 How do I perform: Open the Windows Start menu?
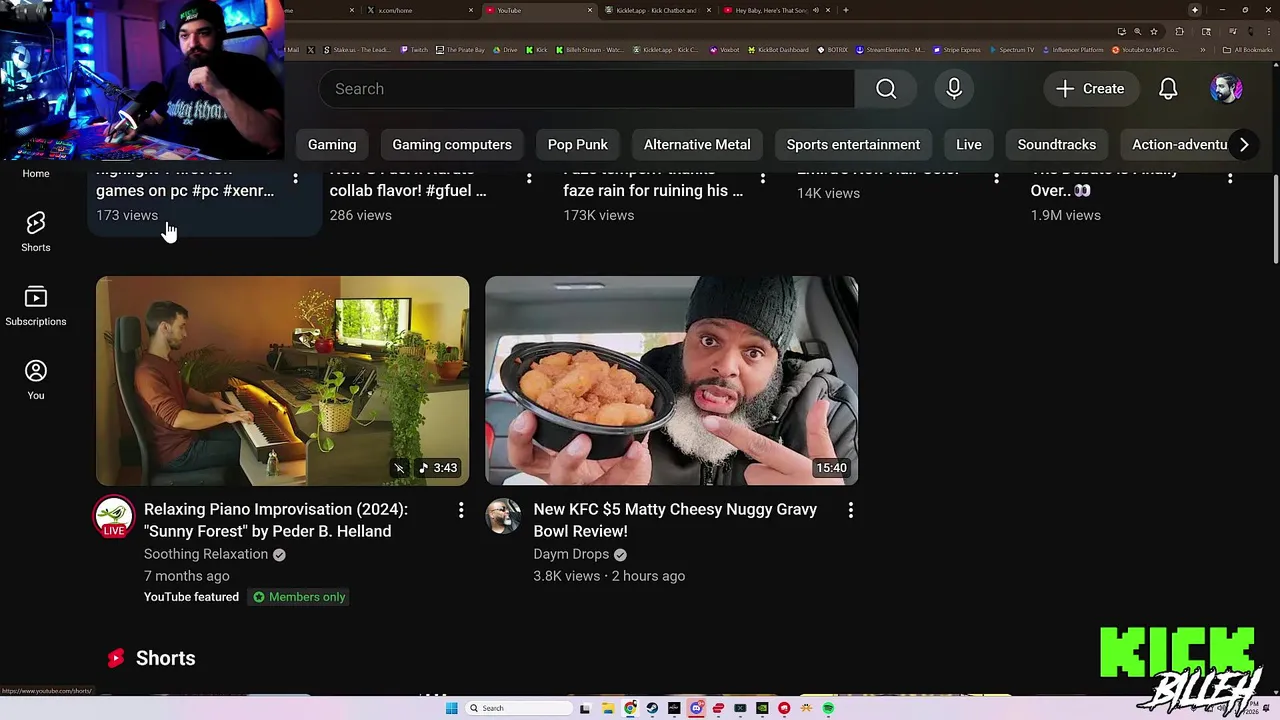click(x=451, y=708)
